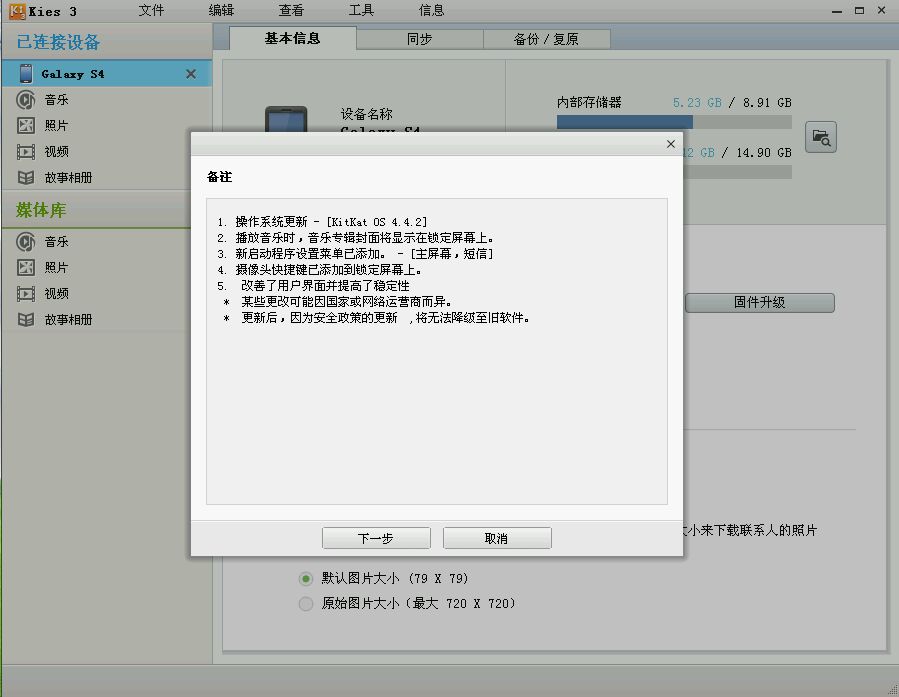Click the 下一步 button
Viewport: 899px width, 697px height.
point(376,538)
